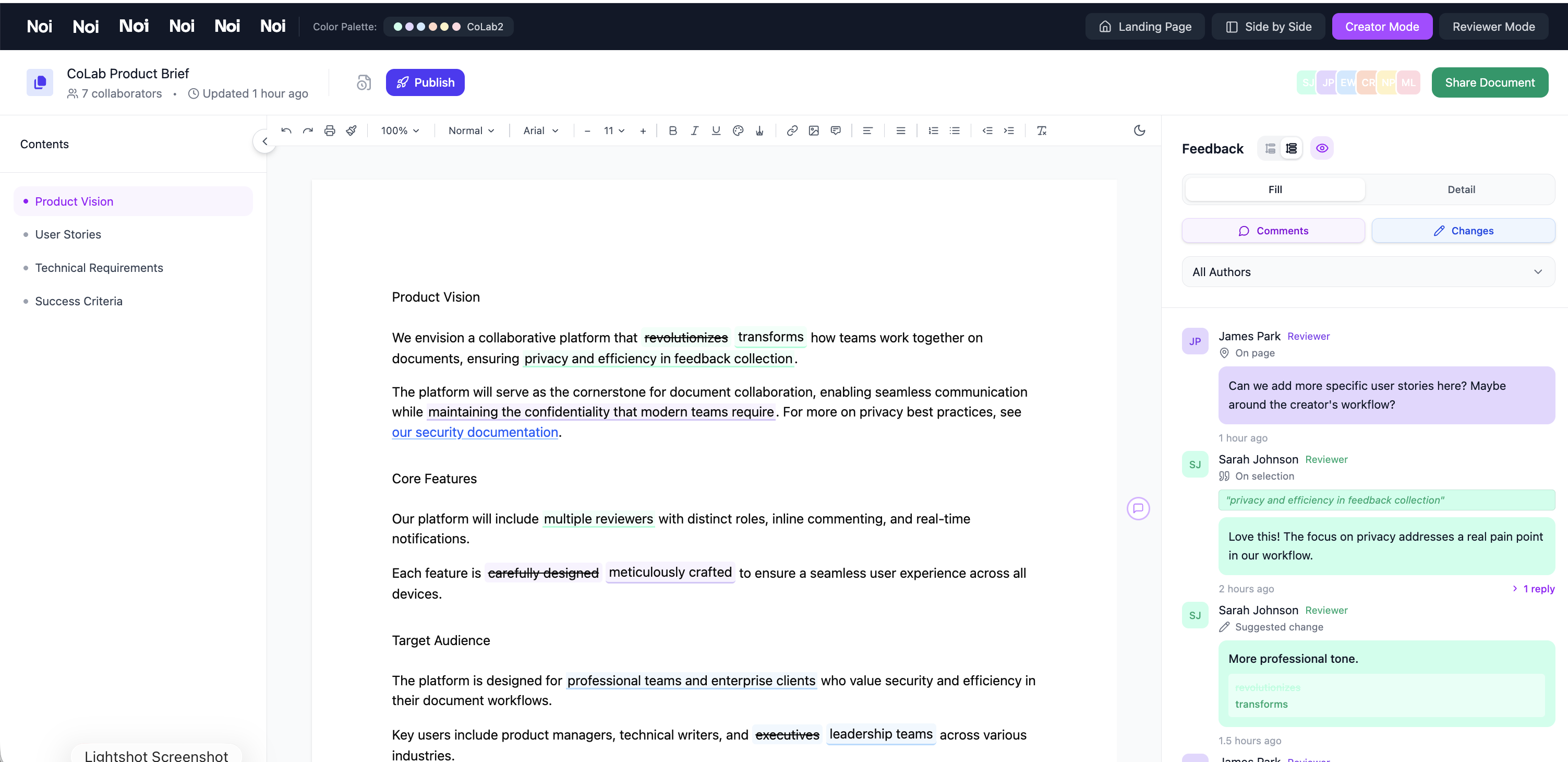Click the version history icon beside Publish
This screenshot has width=1568, height=762.
click(364, 82)
